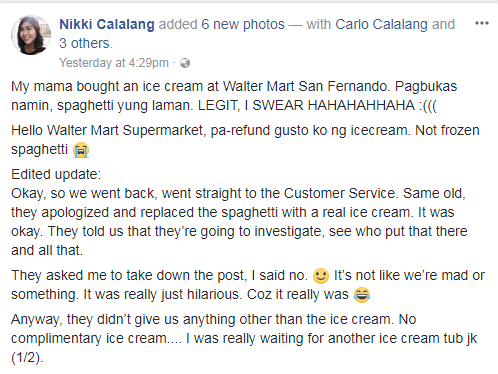498x374 pixels.
Task: Click the laughing tears emoji after "really was"
Action: click(x=362, y=295)
